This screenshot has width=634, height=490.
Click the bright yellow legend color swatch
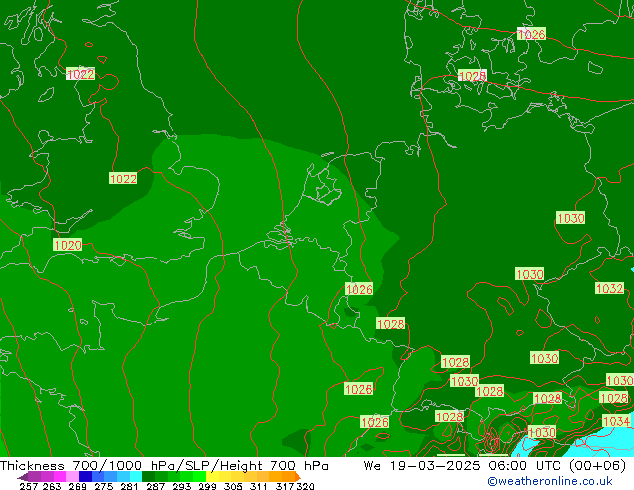tap(212, 477)
